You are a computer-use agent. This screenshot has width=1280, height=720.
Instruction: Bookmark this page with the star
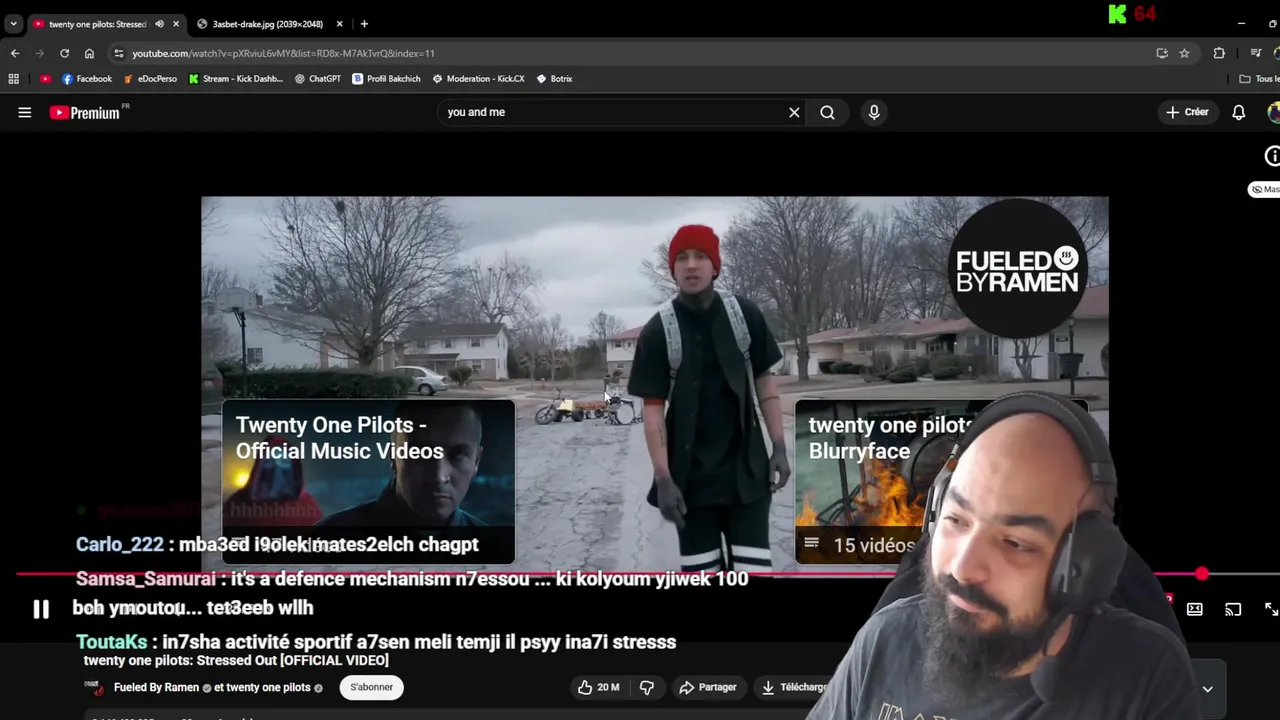click(1184, 53)
